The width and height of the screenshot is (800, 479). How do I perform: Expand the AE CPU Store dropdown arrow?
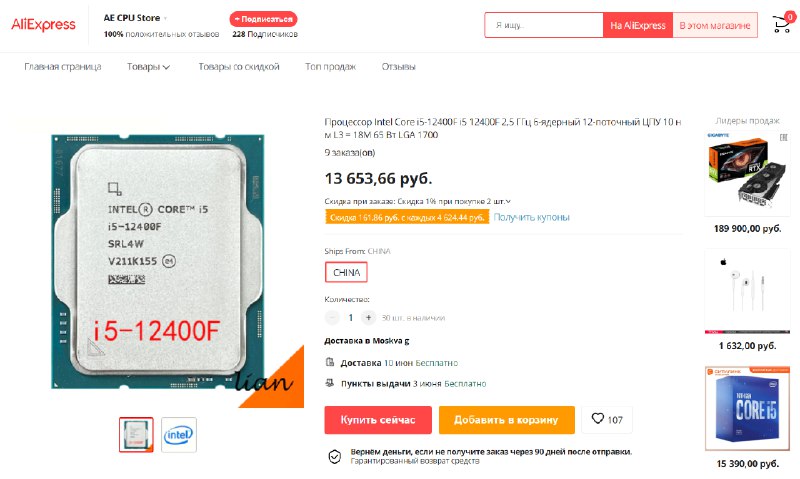pyautogui.click(x=165, y=18)
